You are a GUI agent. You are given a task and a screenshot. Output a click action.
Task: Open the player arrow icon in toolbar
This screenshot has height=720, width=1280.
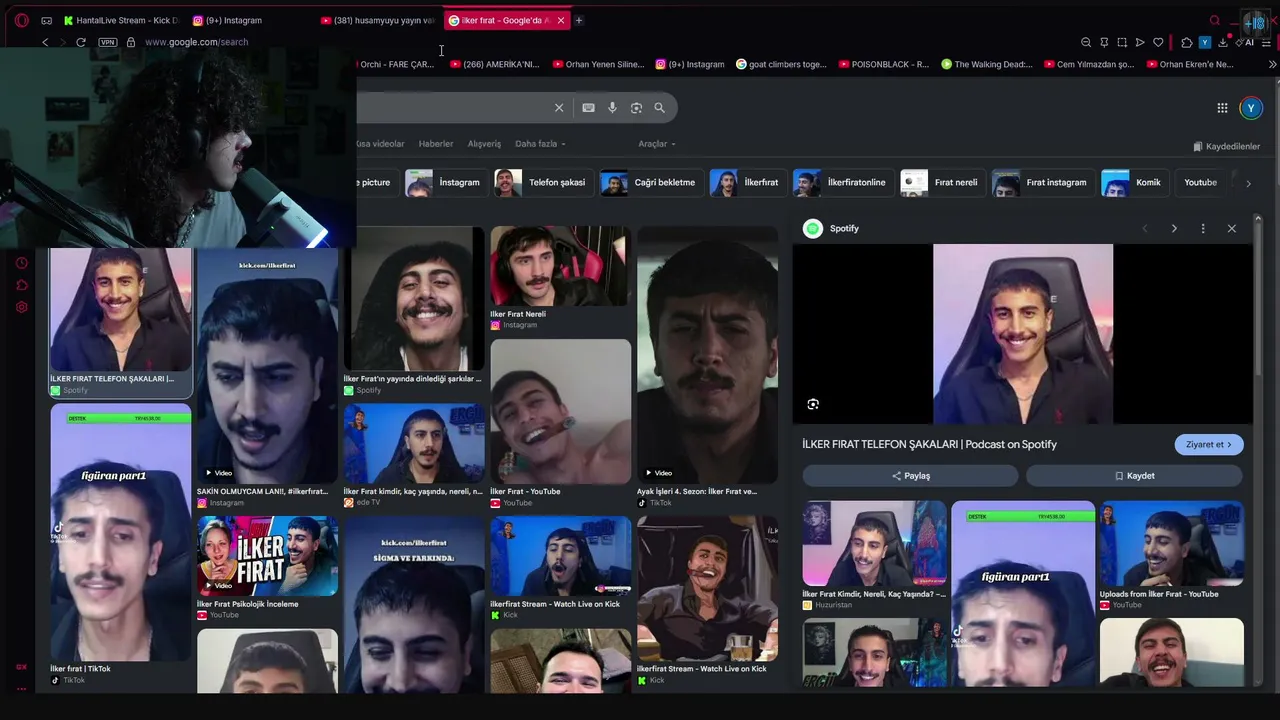click(x=1140, y=42)
